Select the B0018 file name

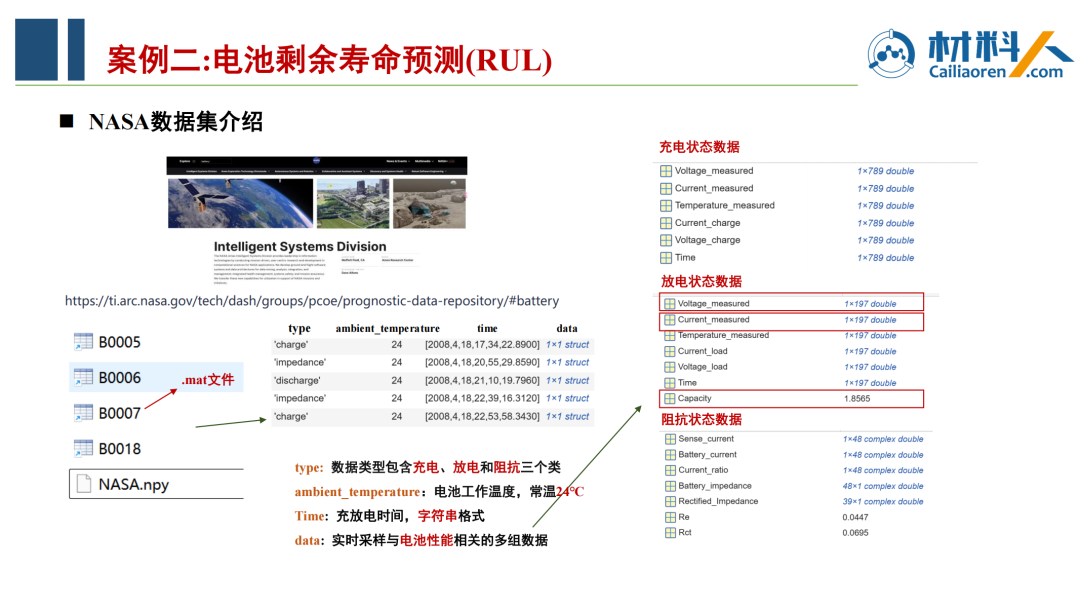tap(120, 449)
